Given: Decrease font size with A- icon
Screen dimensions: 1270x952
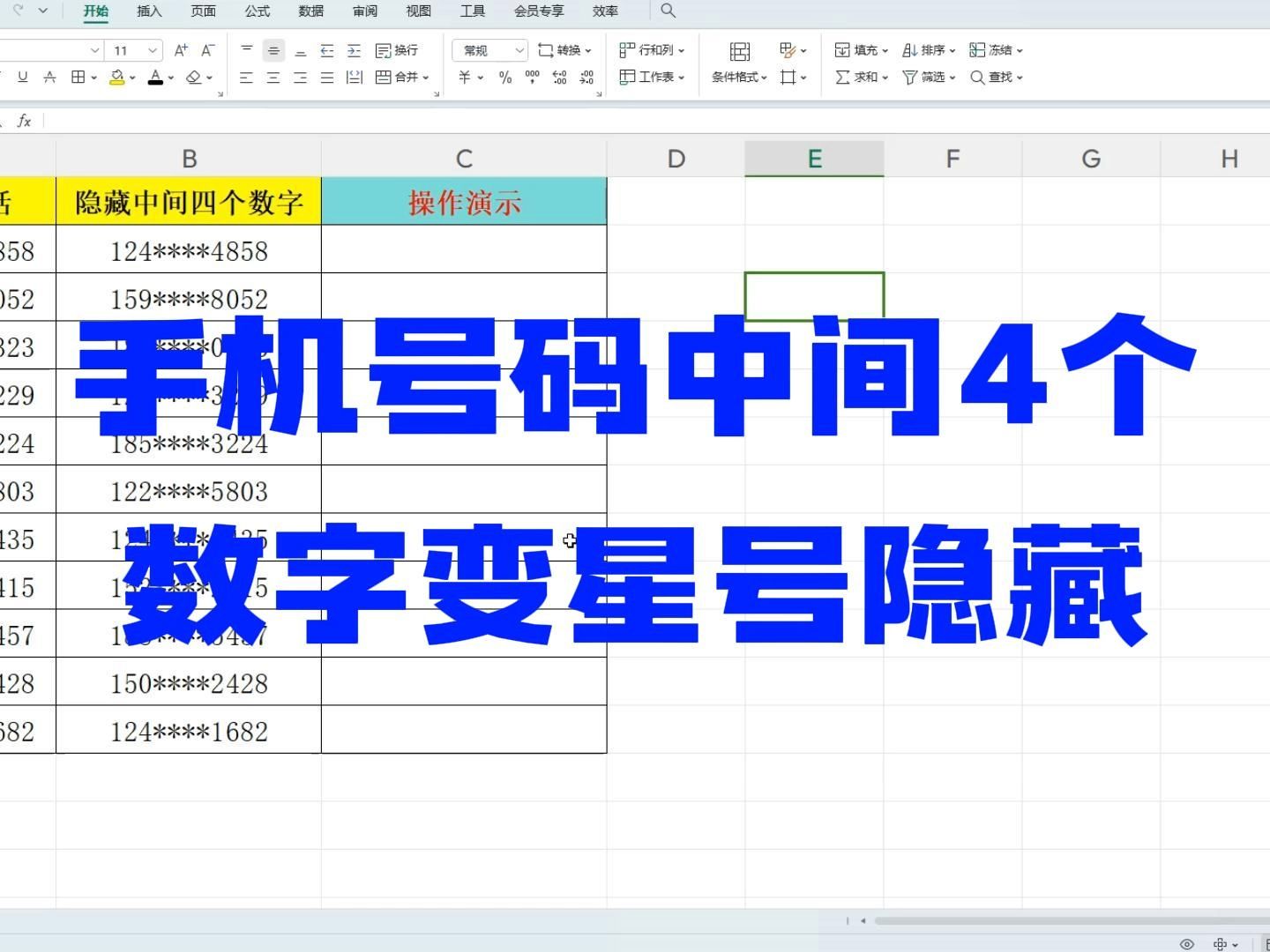Looking at the screenshot, I should [208, 50].
